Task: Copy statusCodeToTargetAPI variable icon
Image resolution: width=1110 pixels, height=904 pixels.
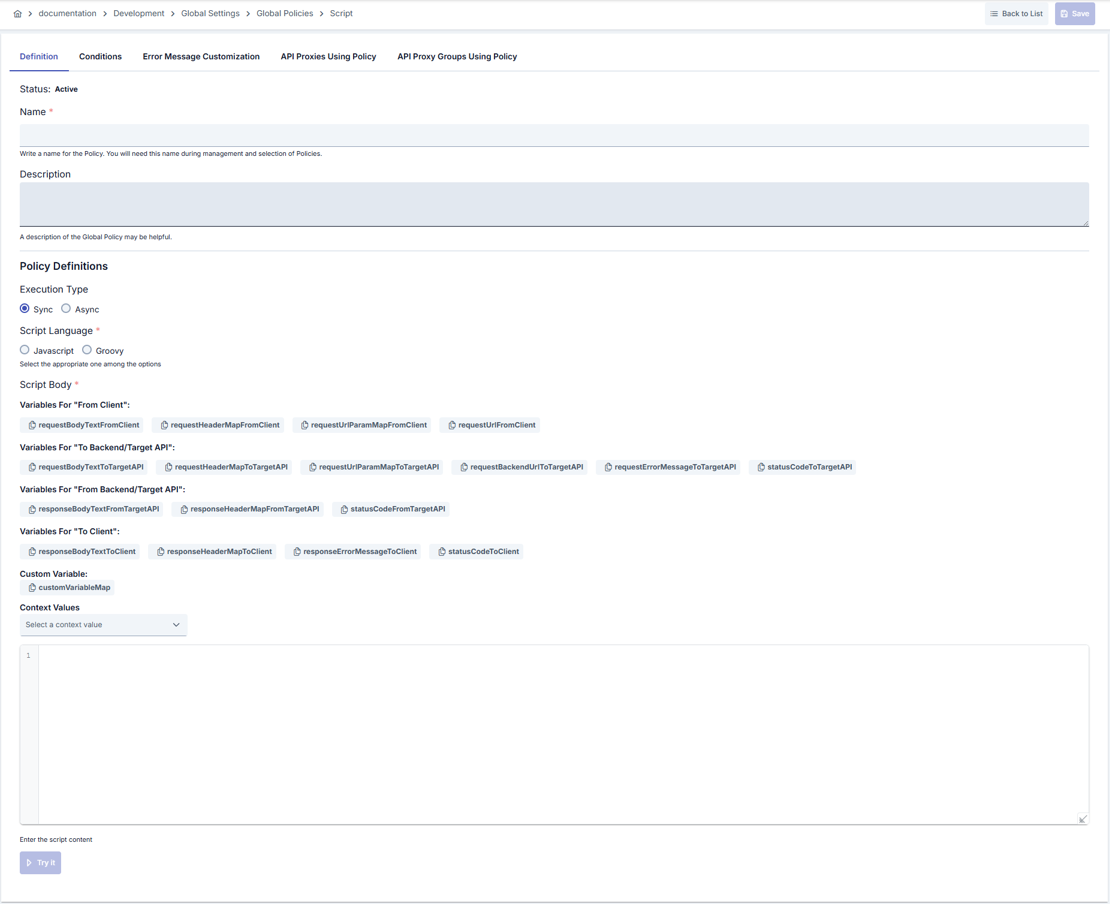Action: 761,467
